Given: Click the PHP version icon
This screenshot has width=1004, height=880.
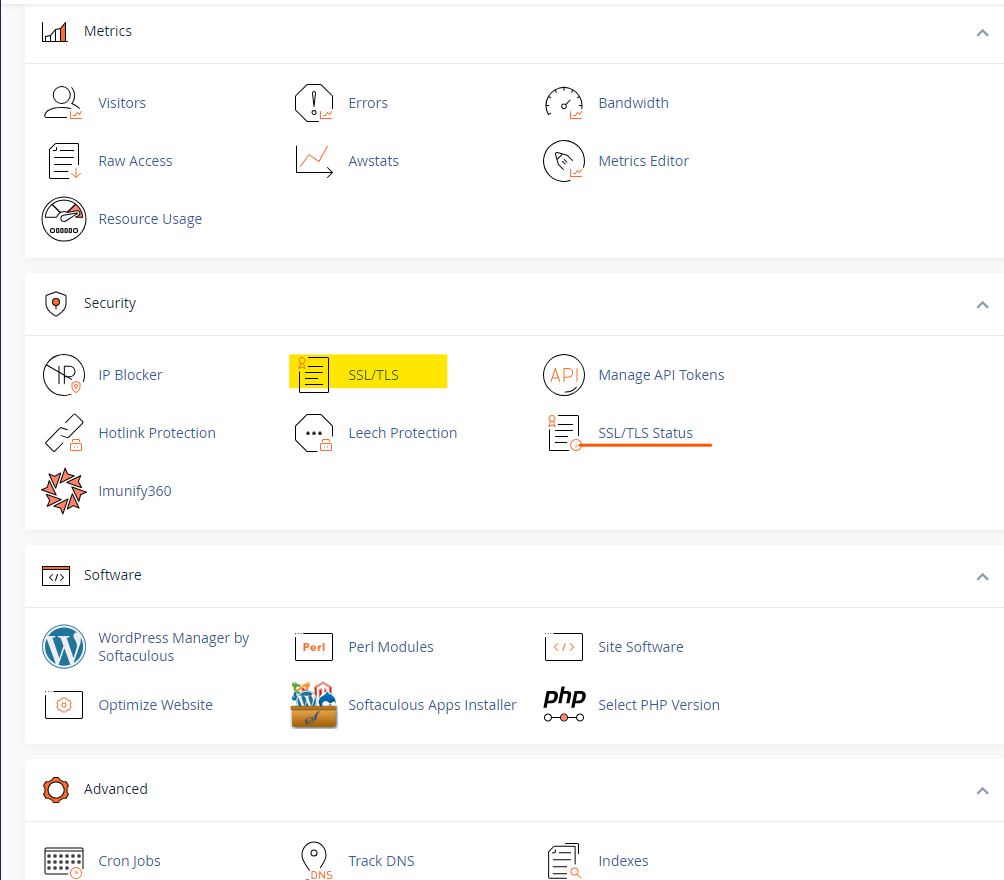Looking at the screenshot, I should pos(563,705).
